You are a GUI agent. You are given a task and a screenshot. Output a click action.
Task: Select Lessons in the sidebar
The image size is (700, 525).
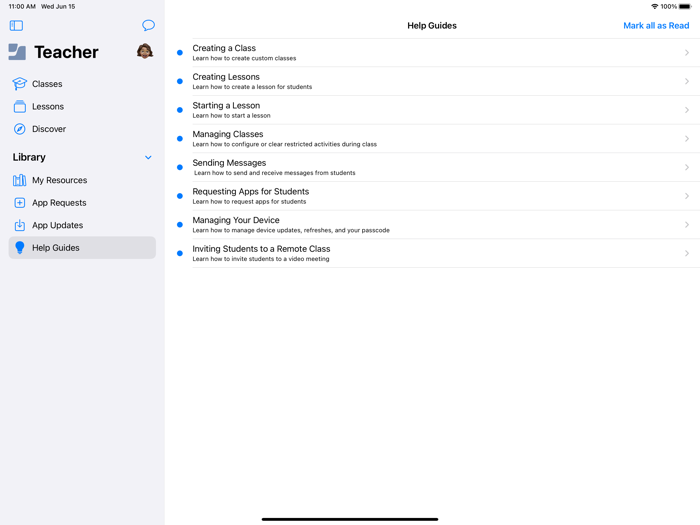pos(82,106)
